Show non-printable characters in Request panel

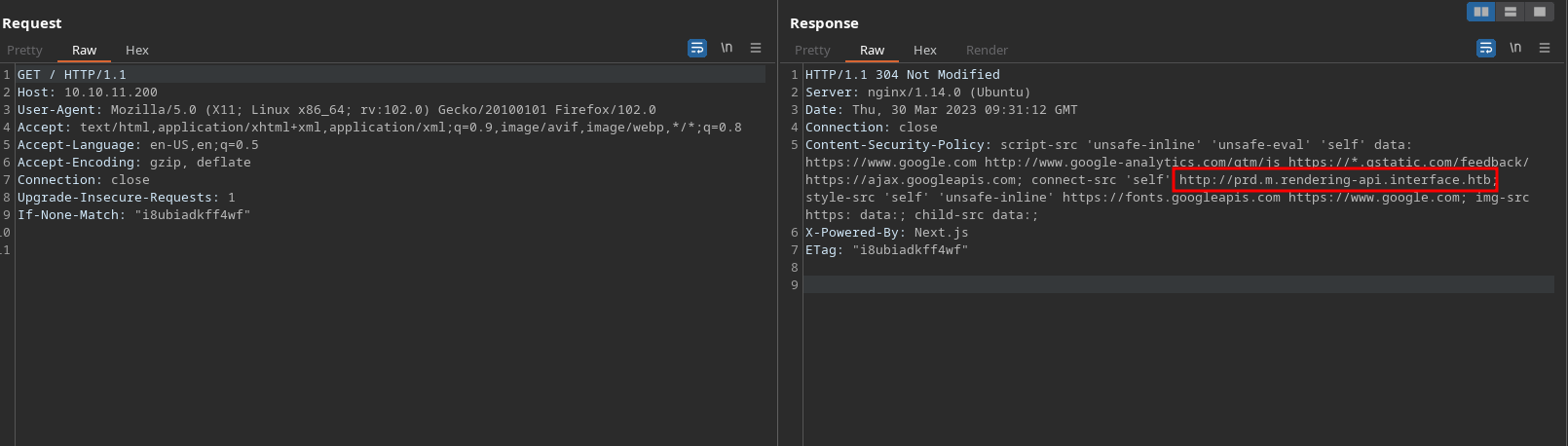point(727,48)
